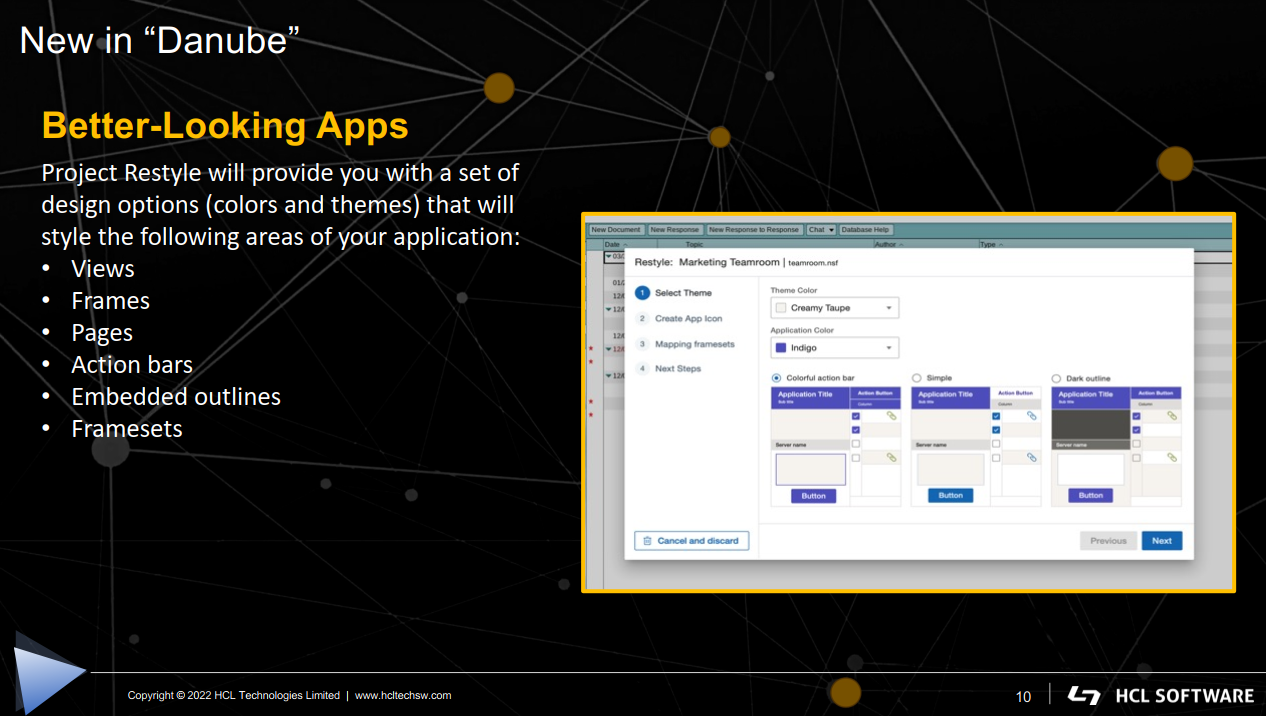
Task: Open the Chat dropdown in action bar
Action: (821, 230)
